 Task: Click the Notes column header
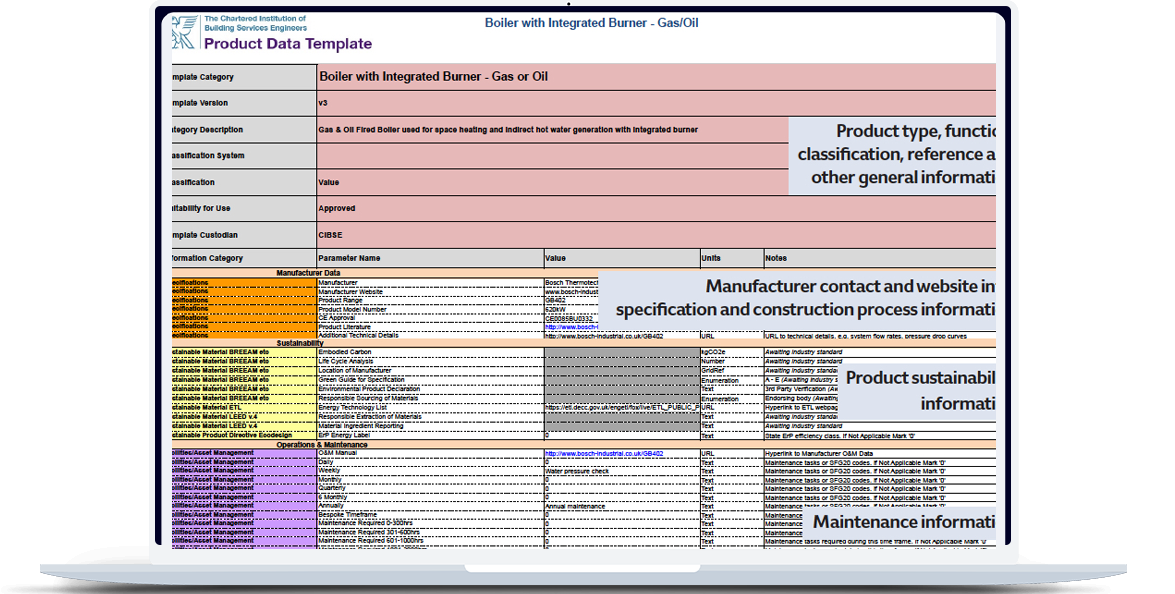click(880, 258)
